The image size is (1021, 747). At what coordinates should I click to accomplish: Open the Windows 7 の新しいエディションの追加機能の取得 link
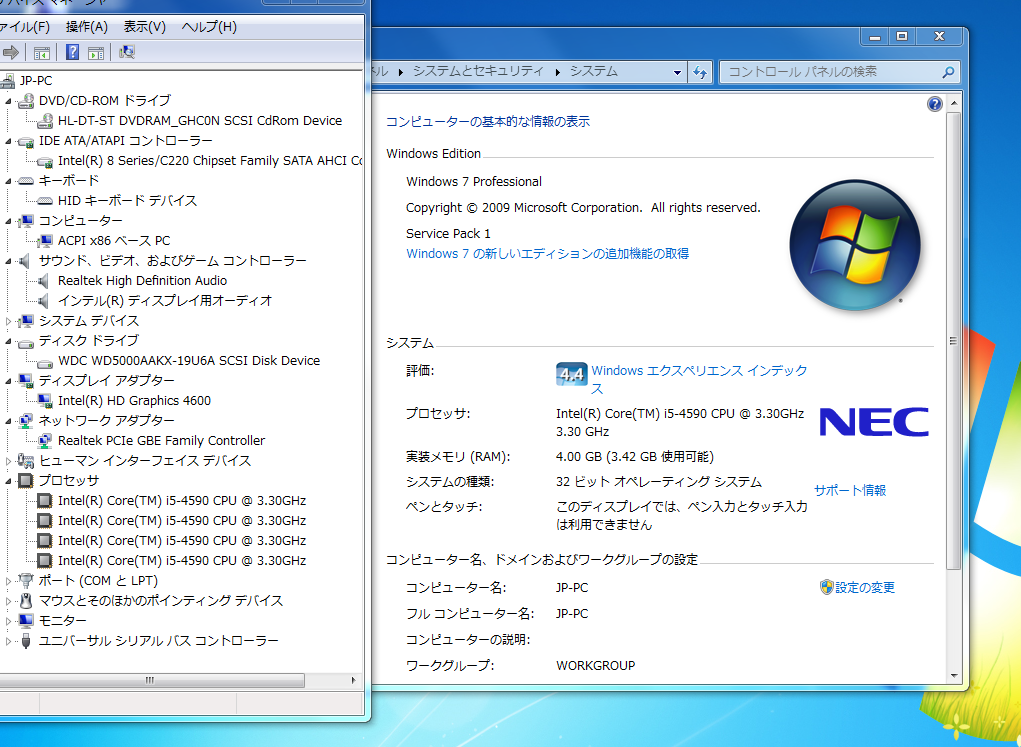click(548, 253)
